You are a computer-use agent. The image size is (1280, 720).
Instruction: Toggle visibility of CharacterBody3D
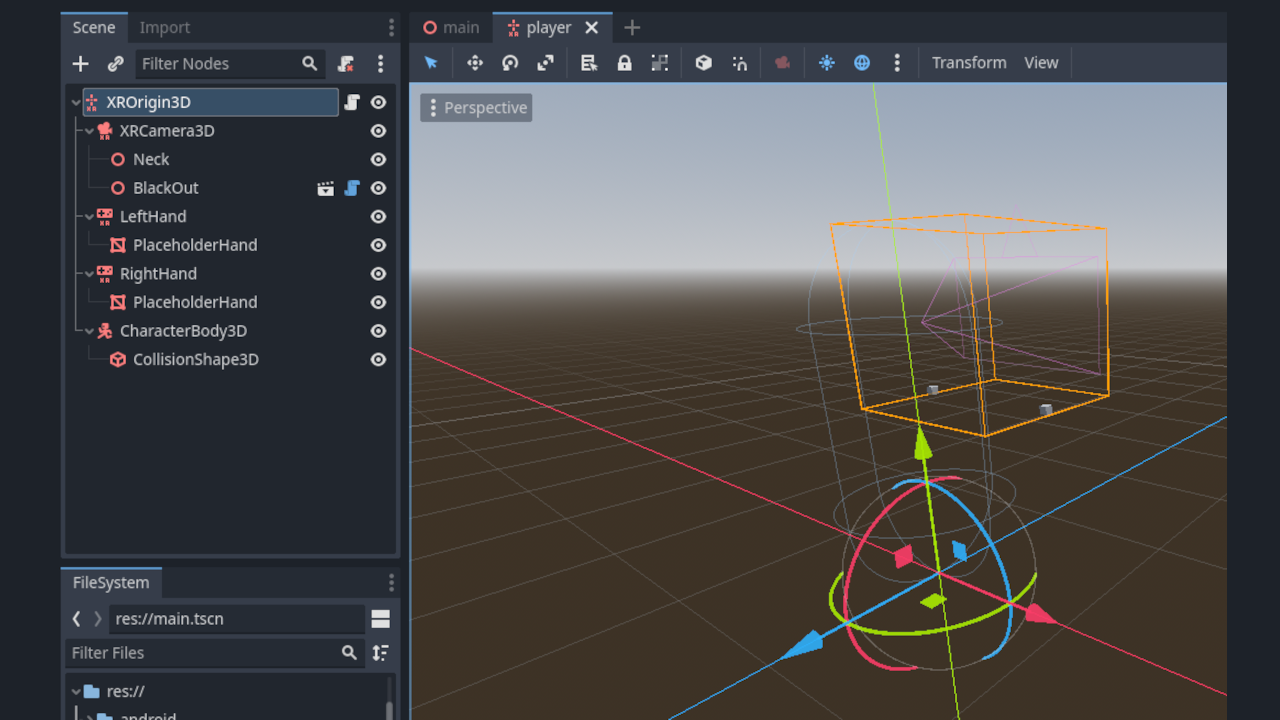click(378, 331)
